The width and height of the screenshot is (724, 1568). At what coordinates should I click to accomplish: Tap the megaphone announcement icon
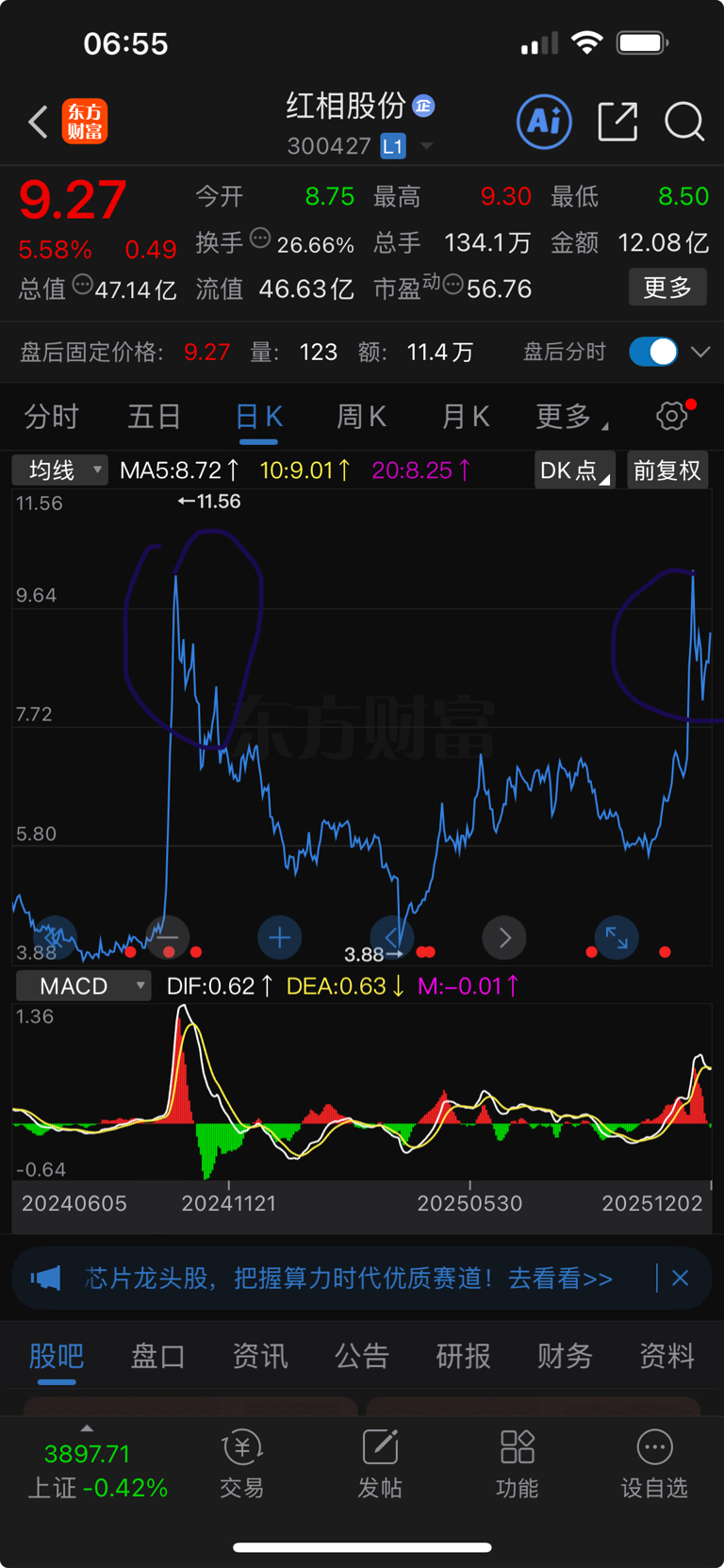coord(45,1279)
